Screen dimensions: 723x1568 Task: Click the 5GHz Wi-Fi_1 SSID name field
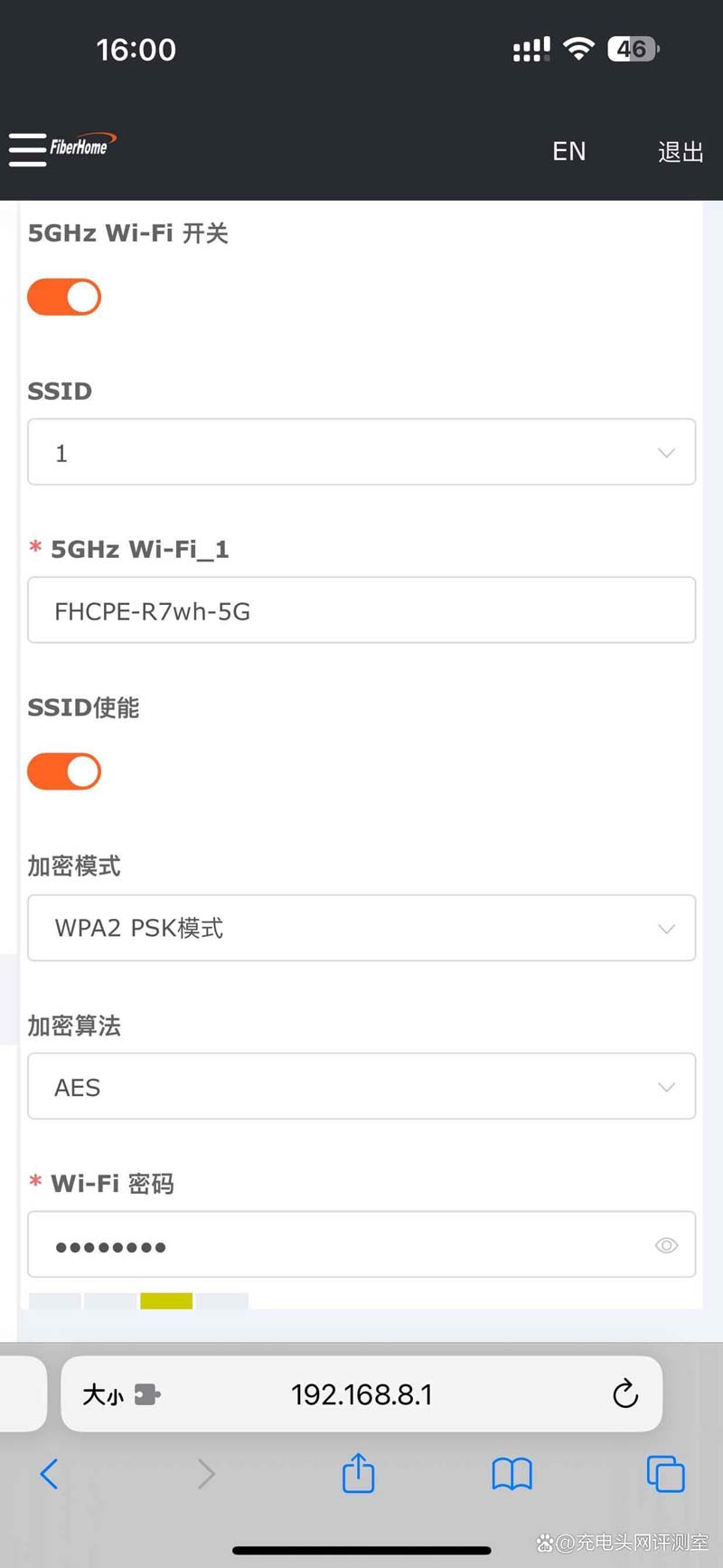coord(361,610)
